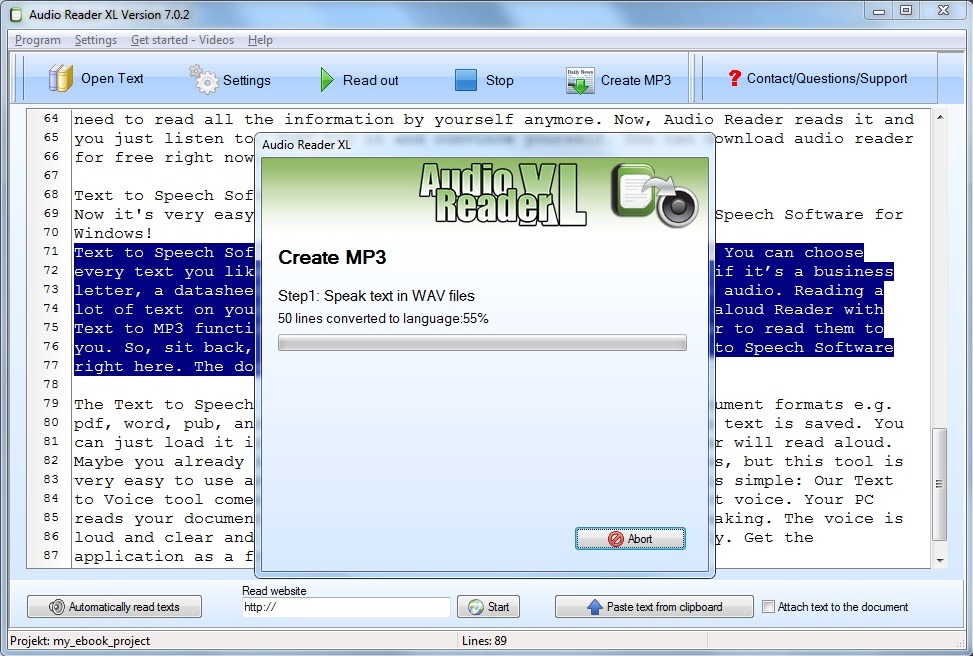Enable Attach text to the document checkbox
The height and width of the screenshot is (656, 973).
(x=768, y=607)
